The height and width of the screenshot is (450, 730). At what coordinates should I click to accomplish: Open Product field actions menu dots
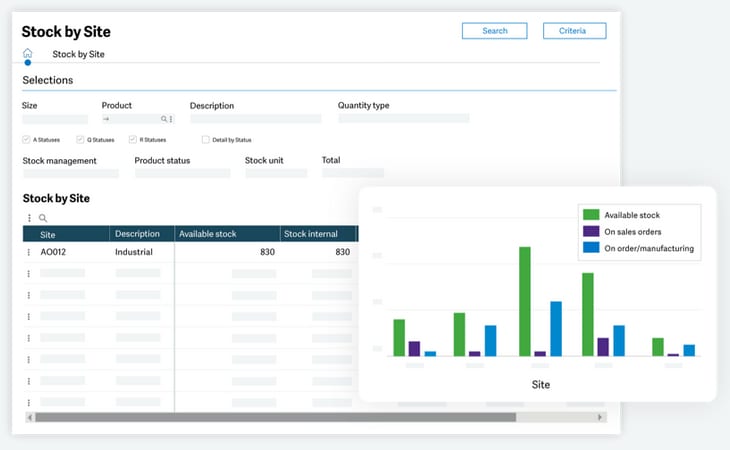coord(171,119)
